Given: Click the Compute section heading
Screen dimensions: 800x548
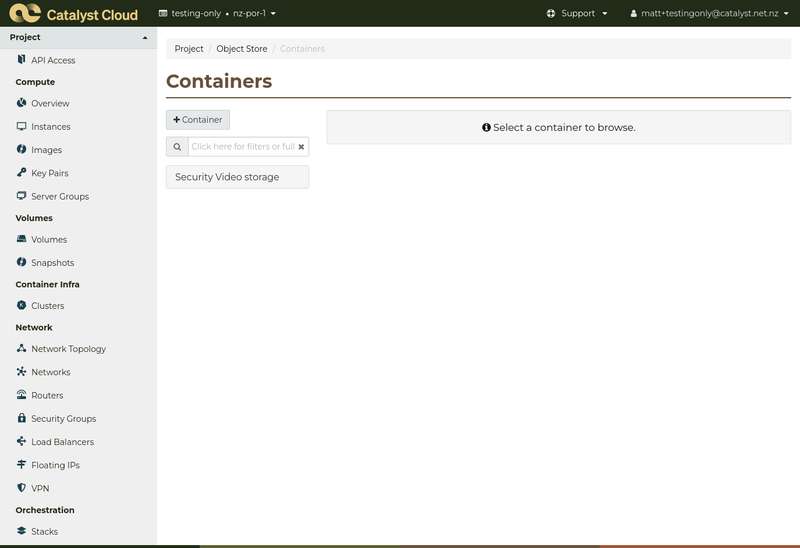Looking at the screenshot, I should pos(35,82).
